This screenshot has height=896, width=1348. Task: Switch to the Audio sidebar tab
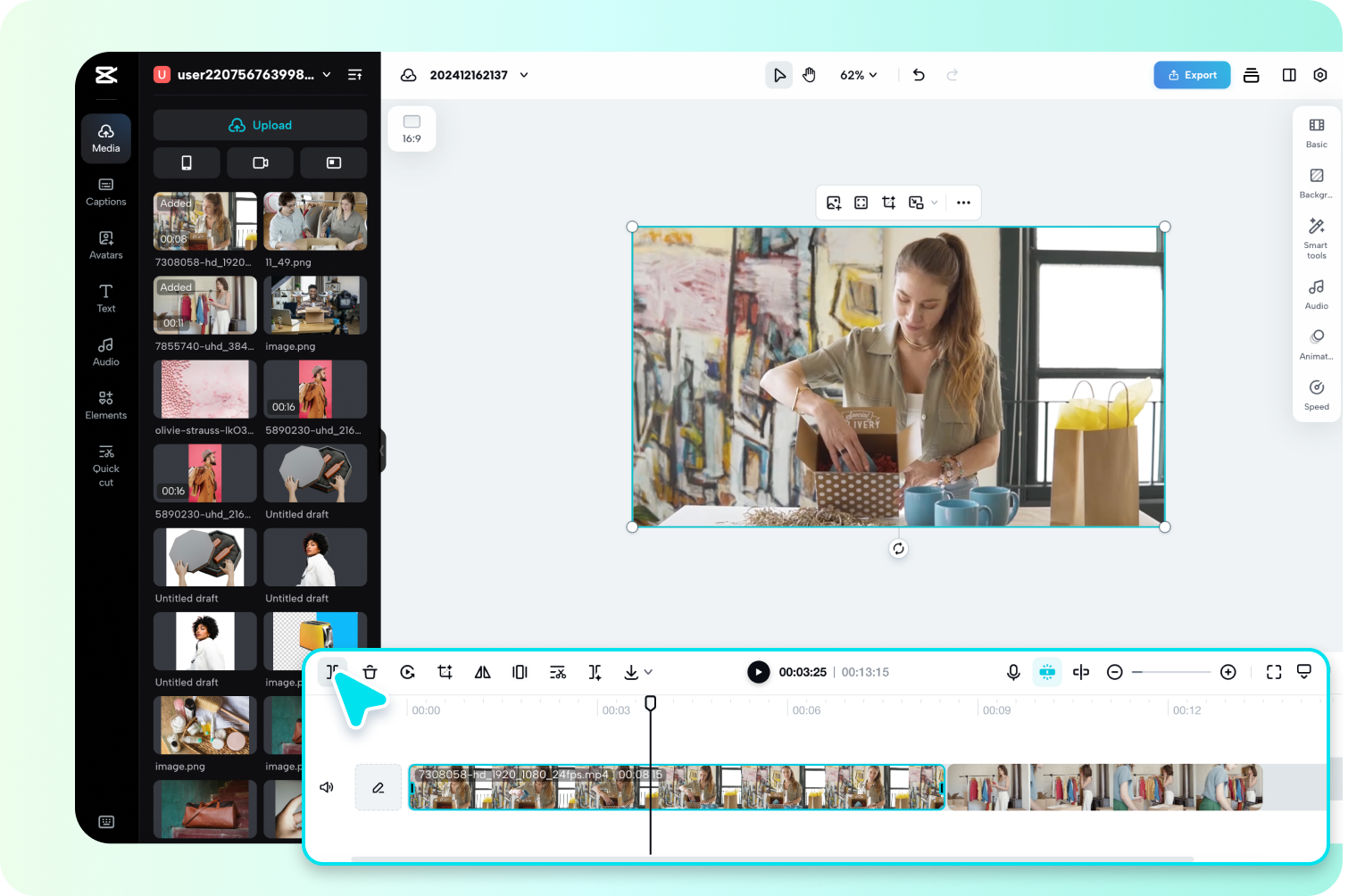[x=105, y=352]
